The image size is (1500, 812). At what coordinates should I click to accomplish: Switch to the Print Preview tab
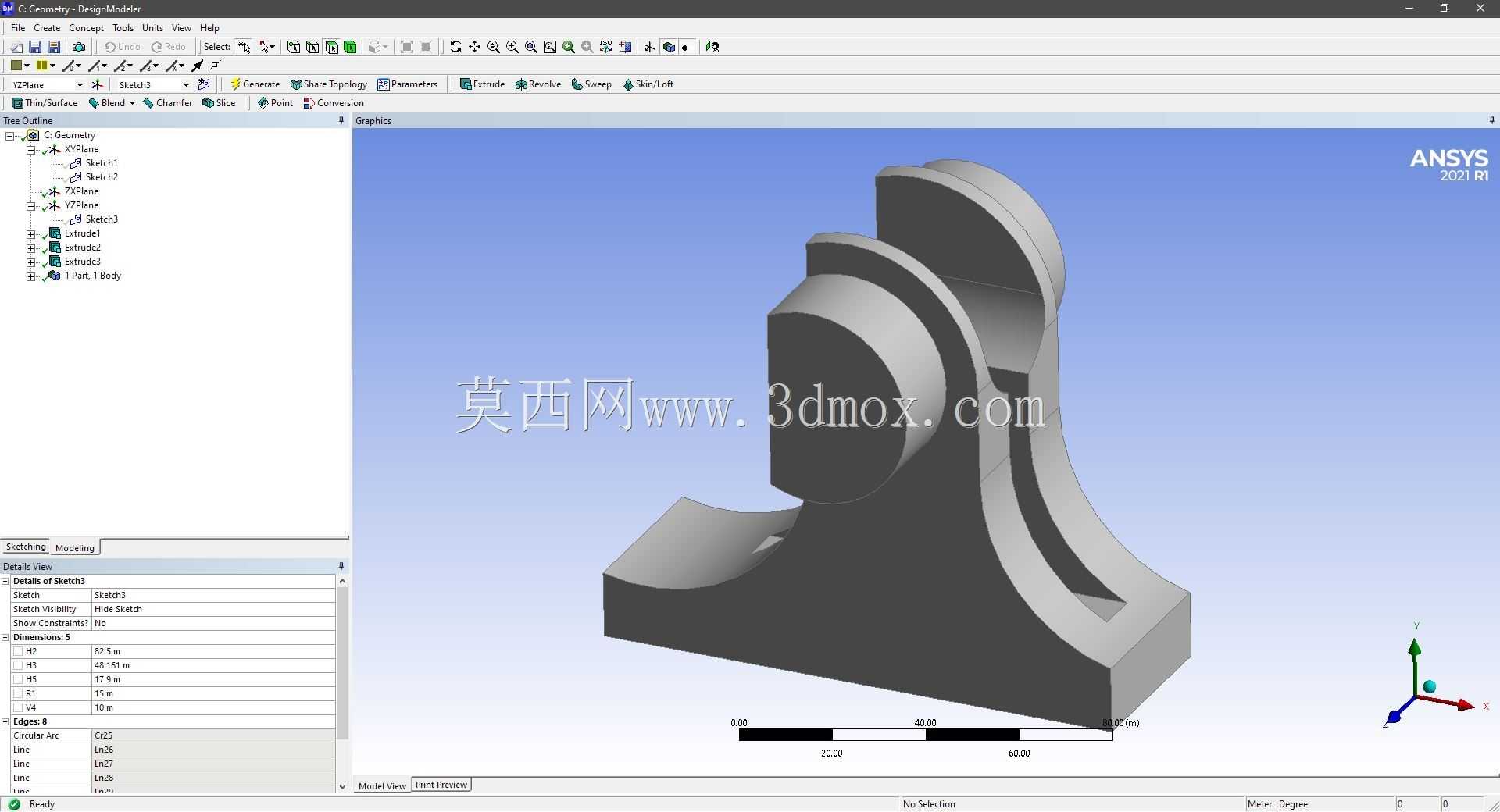(441, 785)
